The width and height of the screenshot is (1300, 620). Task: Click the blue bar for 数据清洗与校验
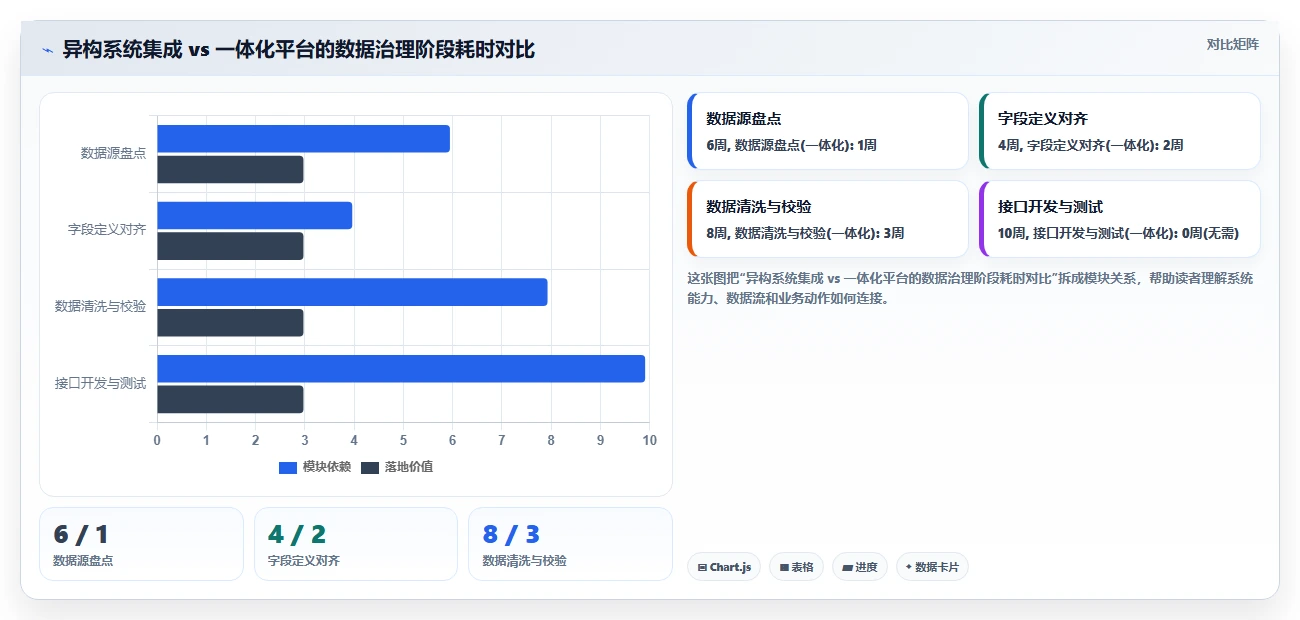point(353,292)
